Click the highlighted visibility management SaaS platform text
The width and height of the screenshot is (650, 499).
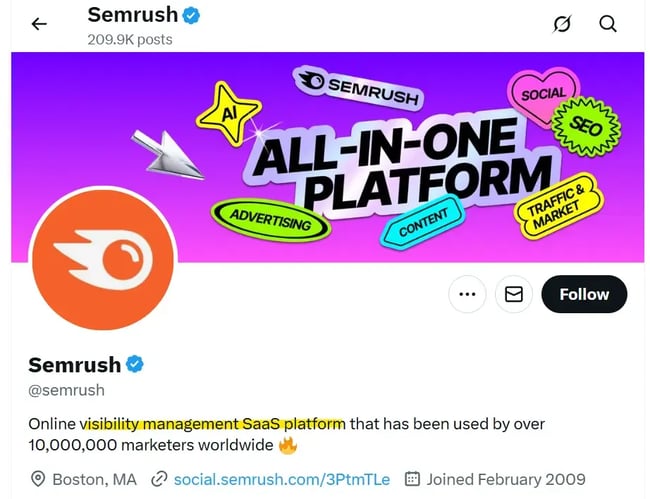coord(213,423)
